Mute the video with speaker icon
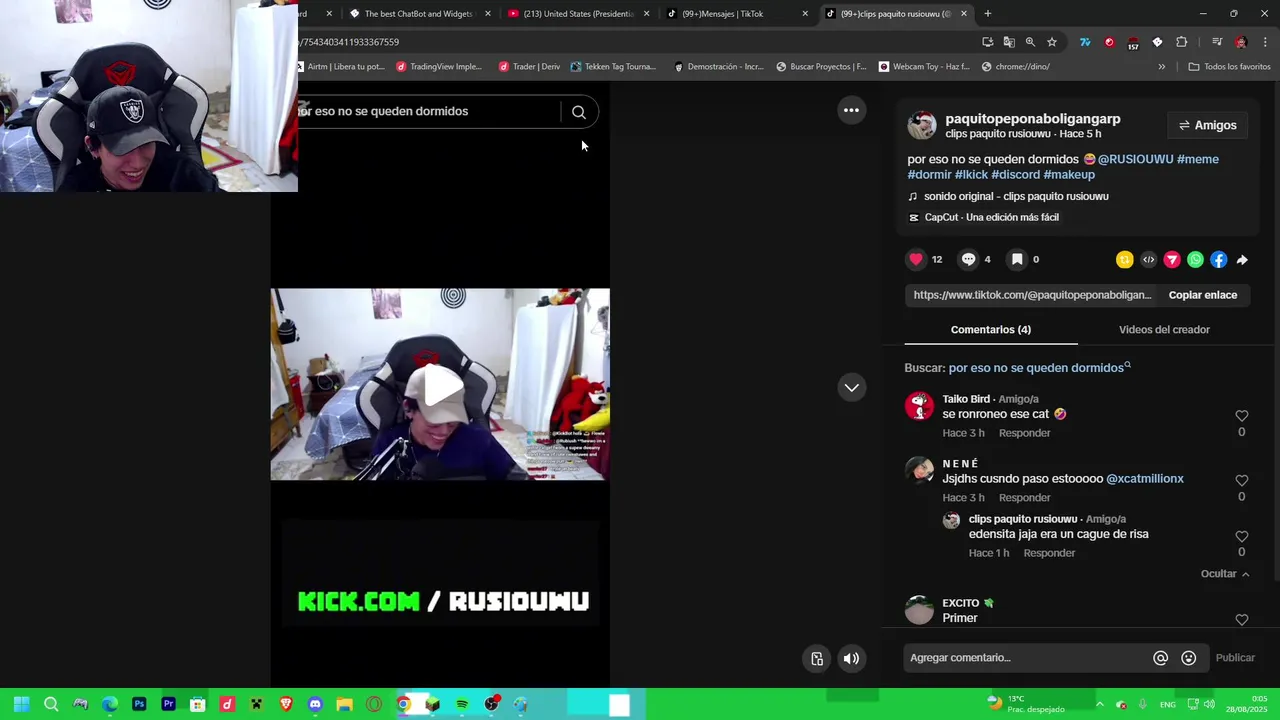The width and height of the screenshot is (1280, 720). (x=851, y=658)
